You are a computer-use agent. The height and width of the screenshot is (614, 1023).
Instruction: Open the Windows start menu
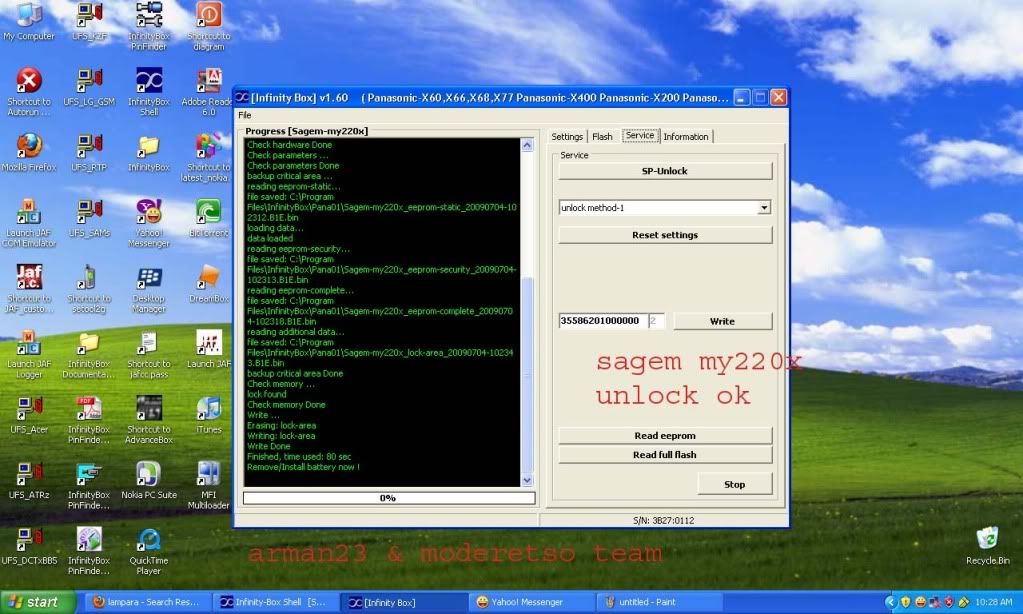[x=38, y=602]
